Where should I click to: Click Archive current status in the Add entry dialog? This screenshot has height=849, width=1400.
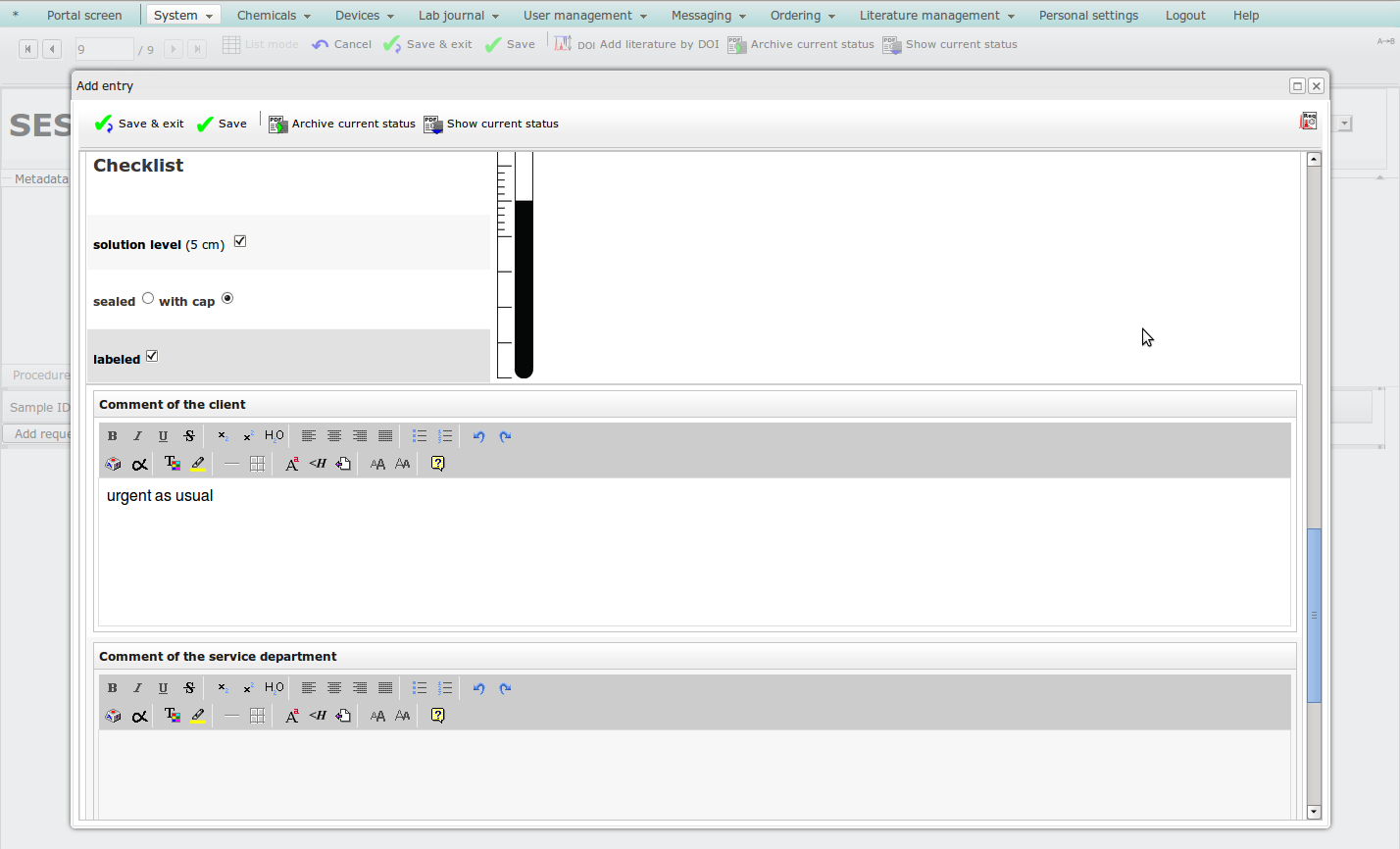(x=342, y=124)
